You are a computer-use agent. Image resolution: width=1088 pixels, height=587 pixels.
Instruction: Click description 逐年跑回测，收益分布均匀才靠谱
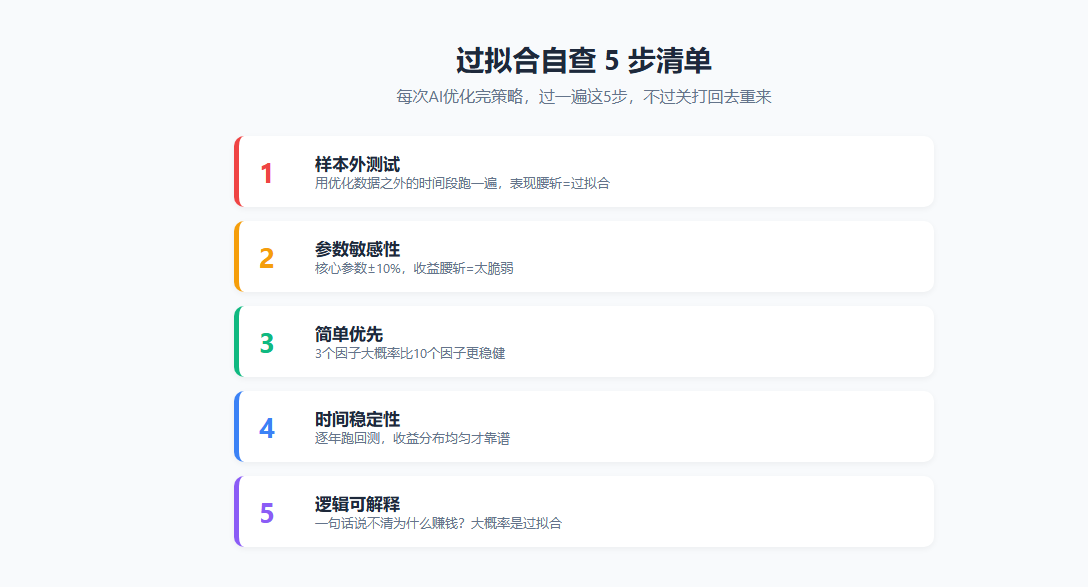412,438
